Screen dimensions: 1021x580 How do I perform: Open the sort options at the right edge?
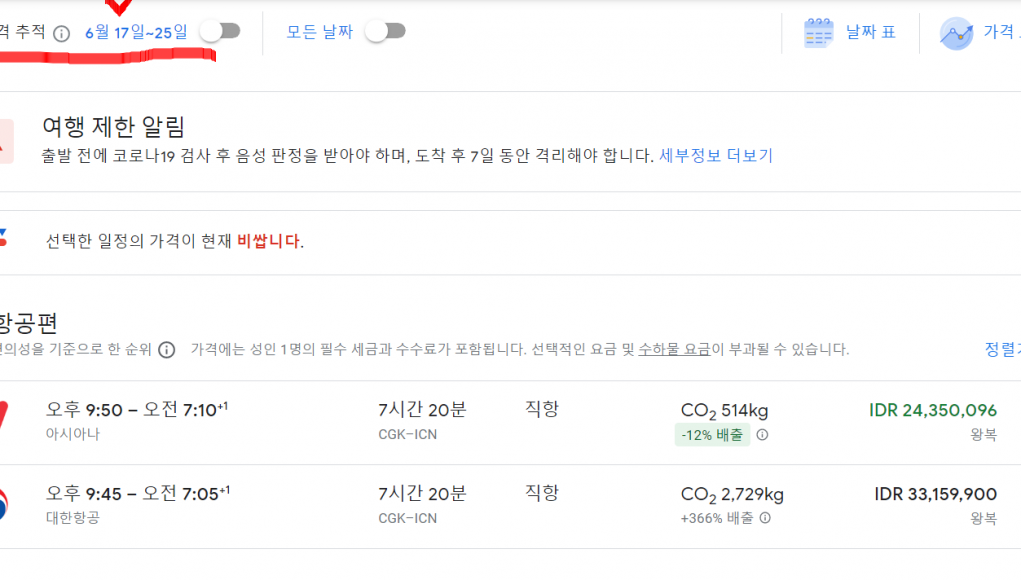(x=1002, y=350)
